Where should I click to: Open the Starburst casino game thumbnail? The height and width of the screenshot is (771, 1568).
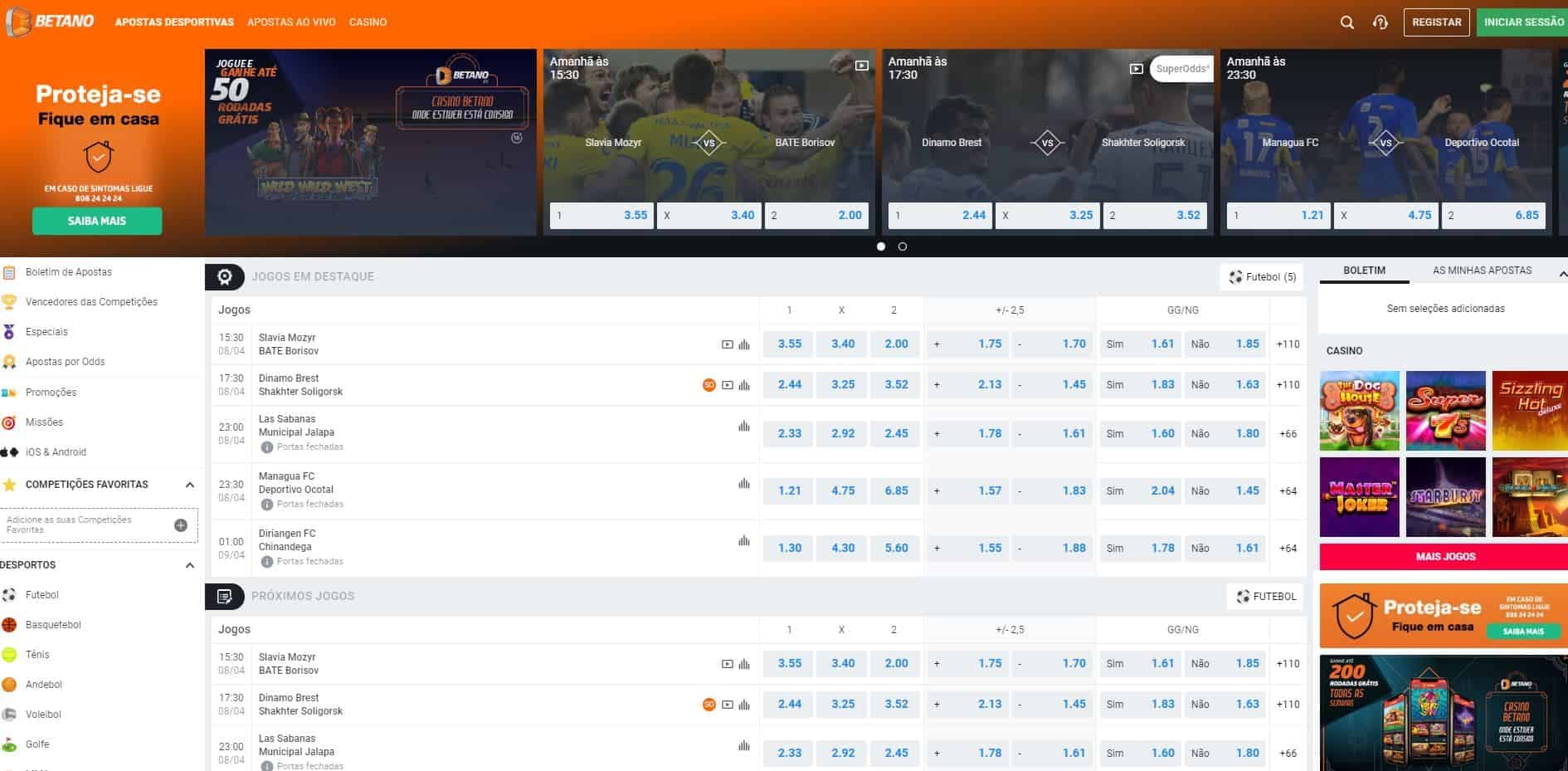pos(1445,497)
